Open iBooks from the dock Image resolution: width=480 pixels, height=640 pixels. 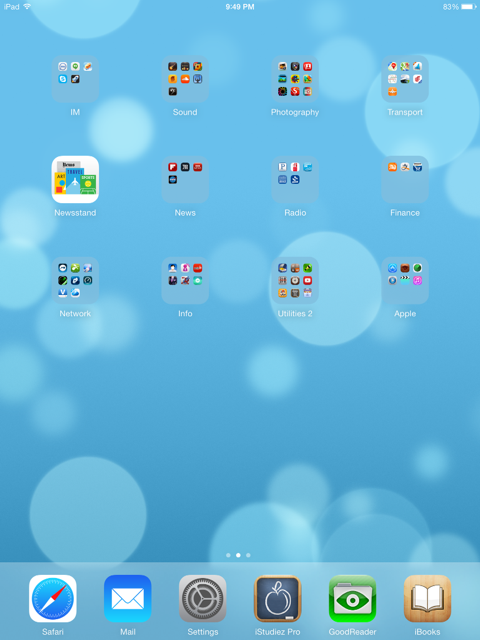click(x=427, y=598)
